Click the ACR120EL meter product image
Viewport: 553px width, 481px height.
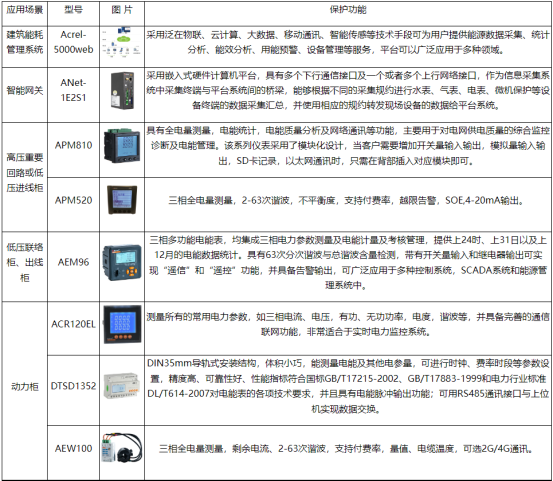click(x=122, y=324)
